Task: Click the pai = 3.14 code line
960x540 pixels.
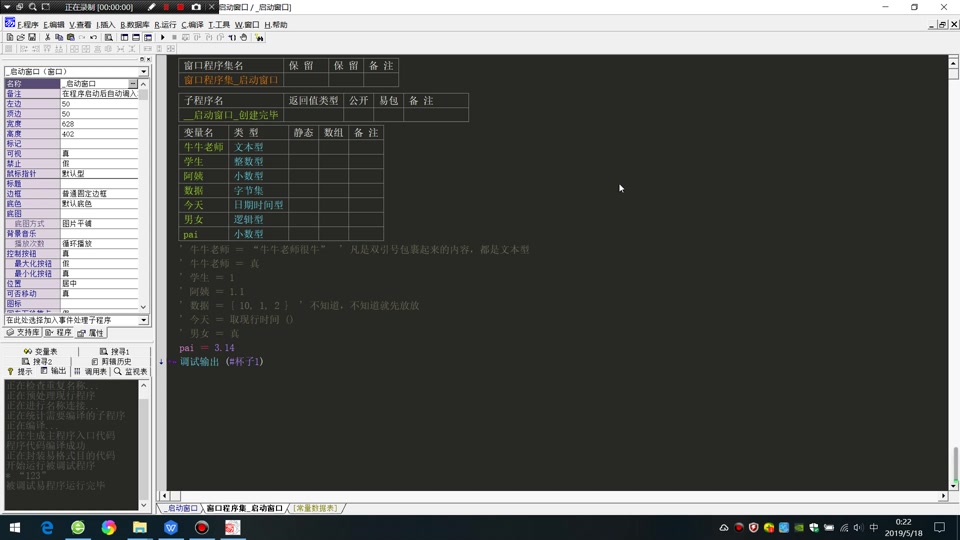Action: click(206, 348)
